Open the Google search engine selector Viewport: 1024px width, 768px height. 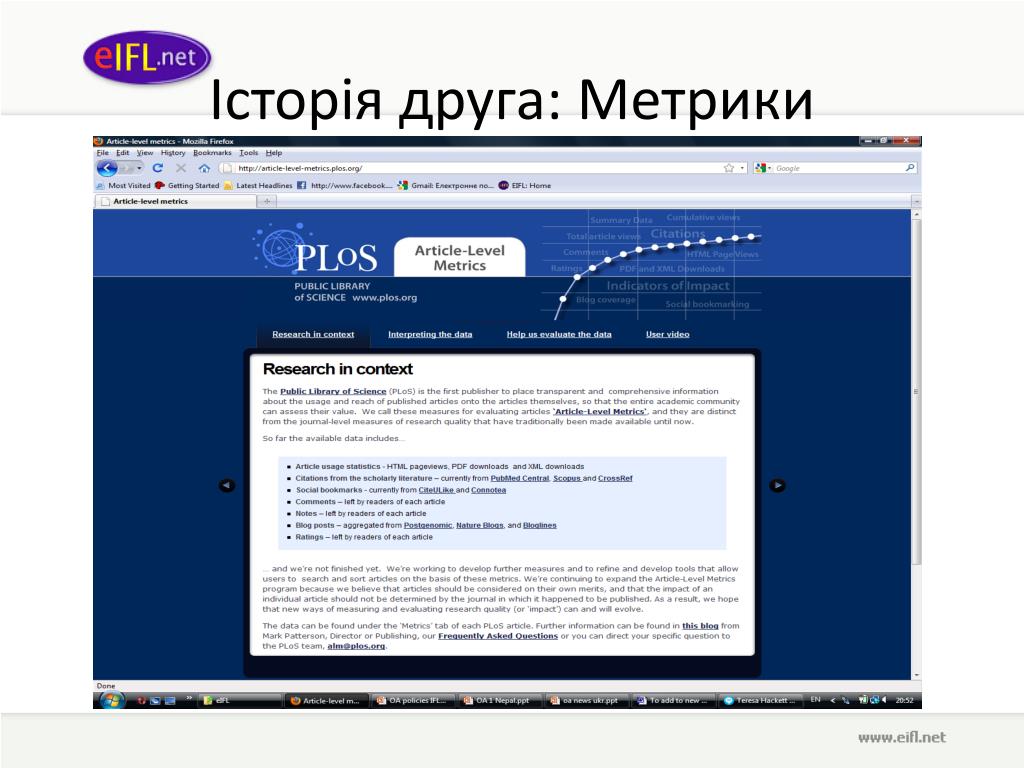click(x=763, y=168)
